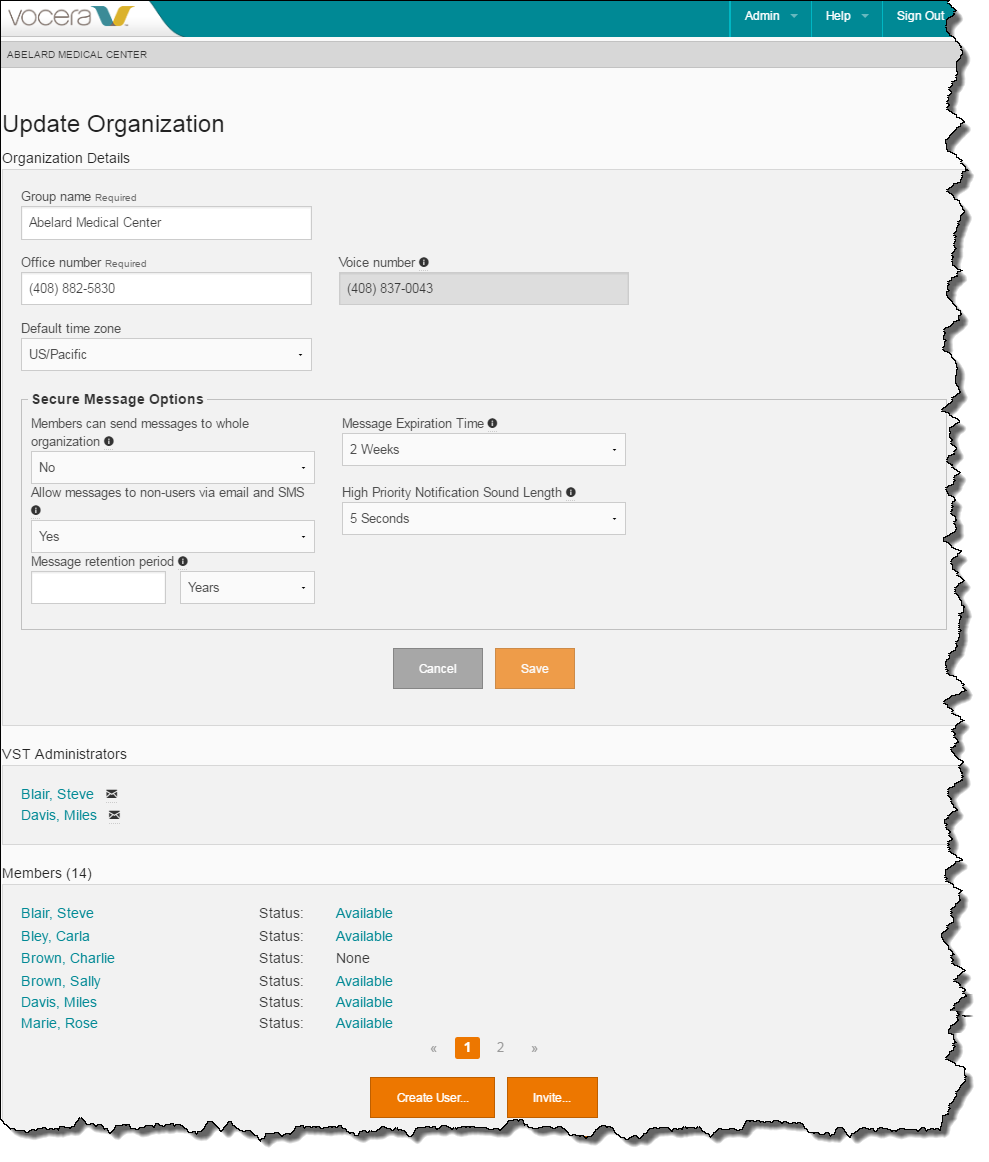The image size is (989, 1162).
Task: Click envelope icon next to Davis, Miles
Action: pos(114,815)
